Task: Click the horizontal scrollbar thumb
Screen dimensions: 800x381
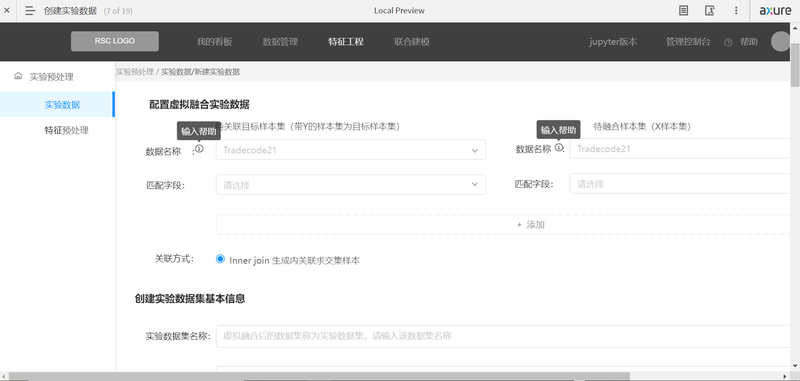Action: [319, 376]
